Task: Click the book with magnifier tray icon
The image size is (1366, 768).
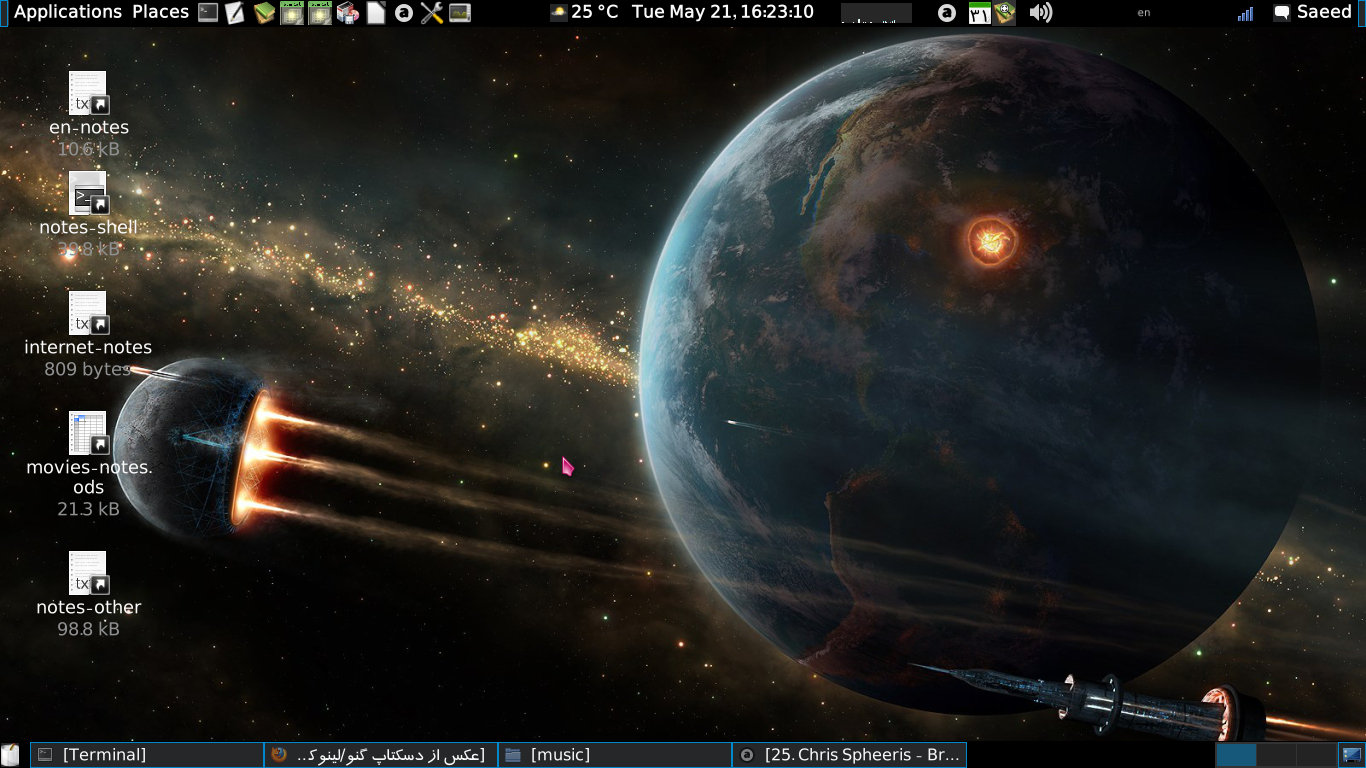Action: point(1005,13)
